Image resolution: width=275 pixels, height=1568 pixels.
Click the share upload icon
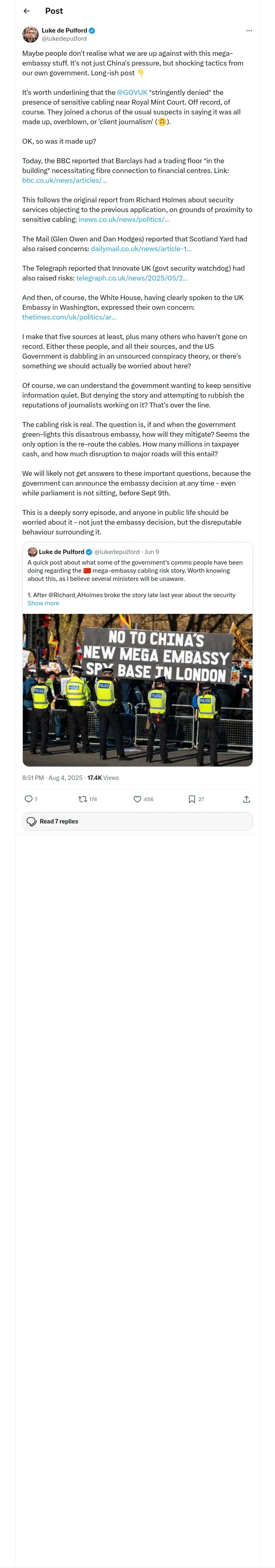click(246, 799)
